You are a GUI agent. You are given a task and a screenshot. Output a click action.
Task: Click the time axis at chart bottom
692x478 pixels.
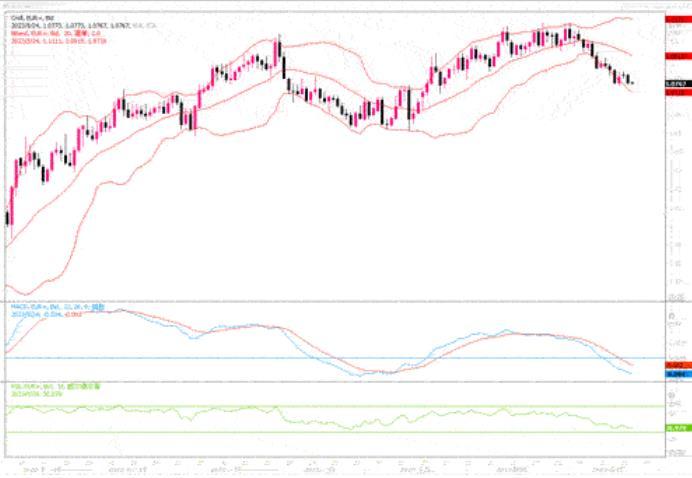pos(330,466)
